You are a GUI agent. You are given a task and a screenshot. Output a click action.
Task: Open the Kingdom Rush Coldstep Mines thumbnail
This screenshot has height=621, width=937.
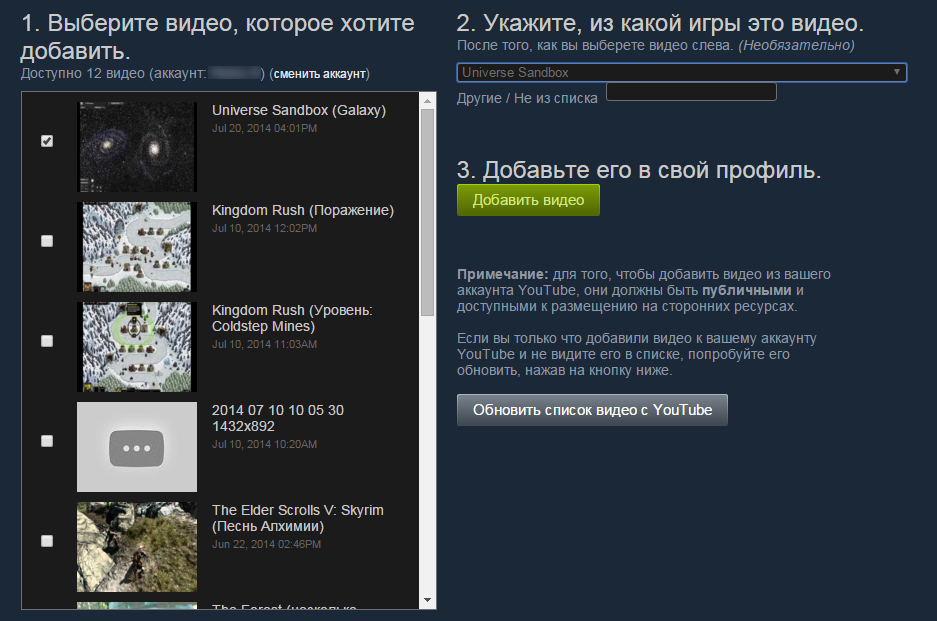[x=137, y=347]
